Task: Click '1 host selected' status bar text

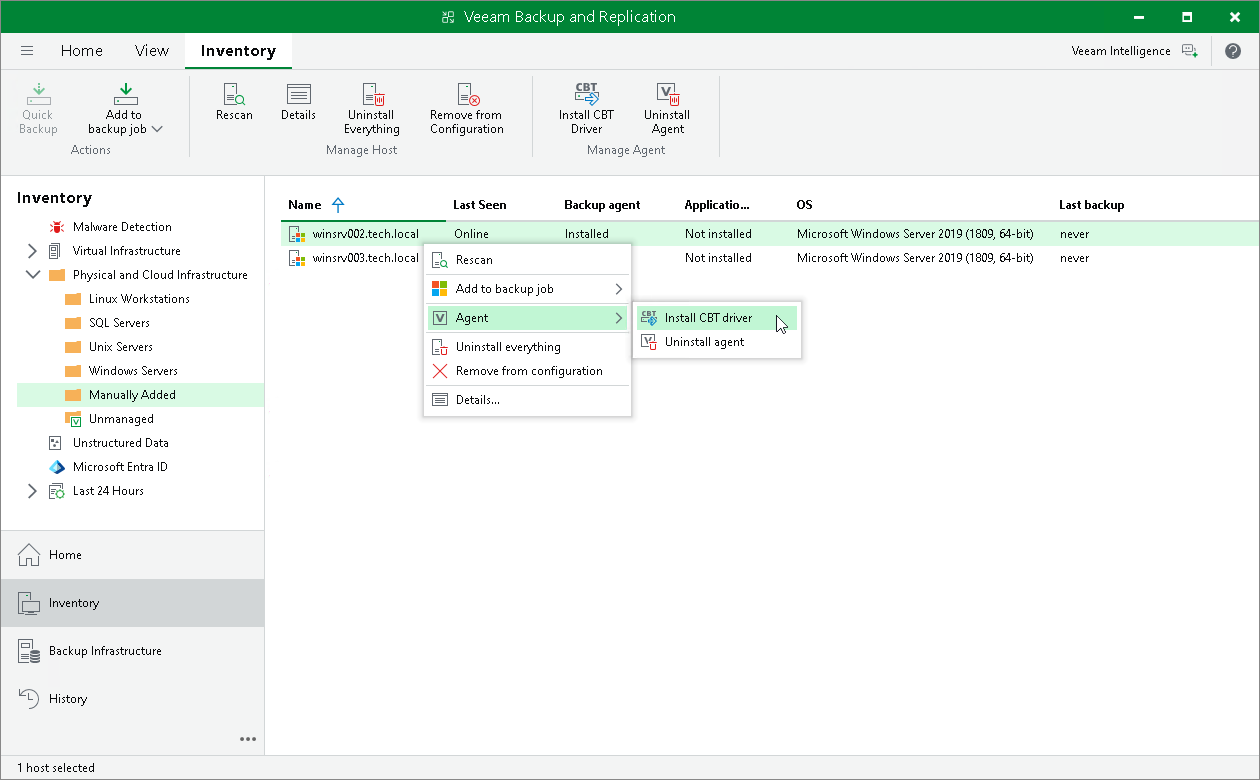Action: 56,768
